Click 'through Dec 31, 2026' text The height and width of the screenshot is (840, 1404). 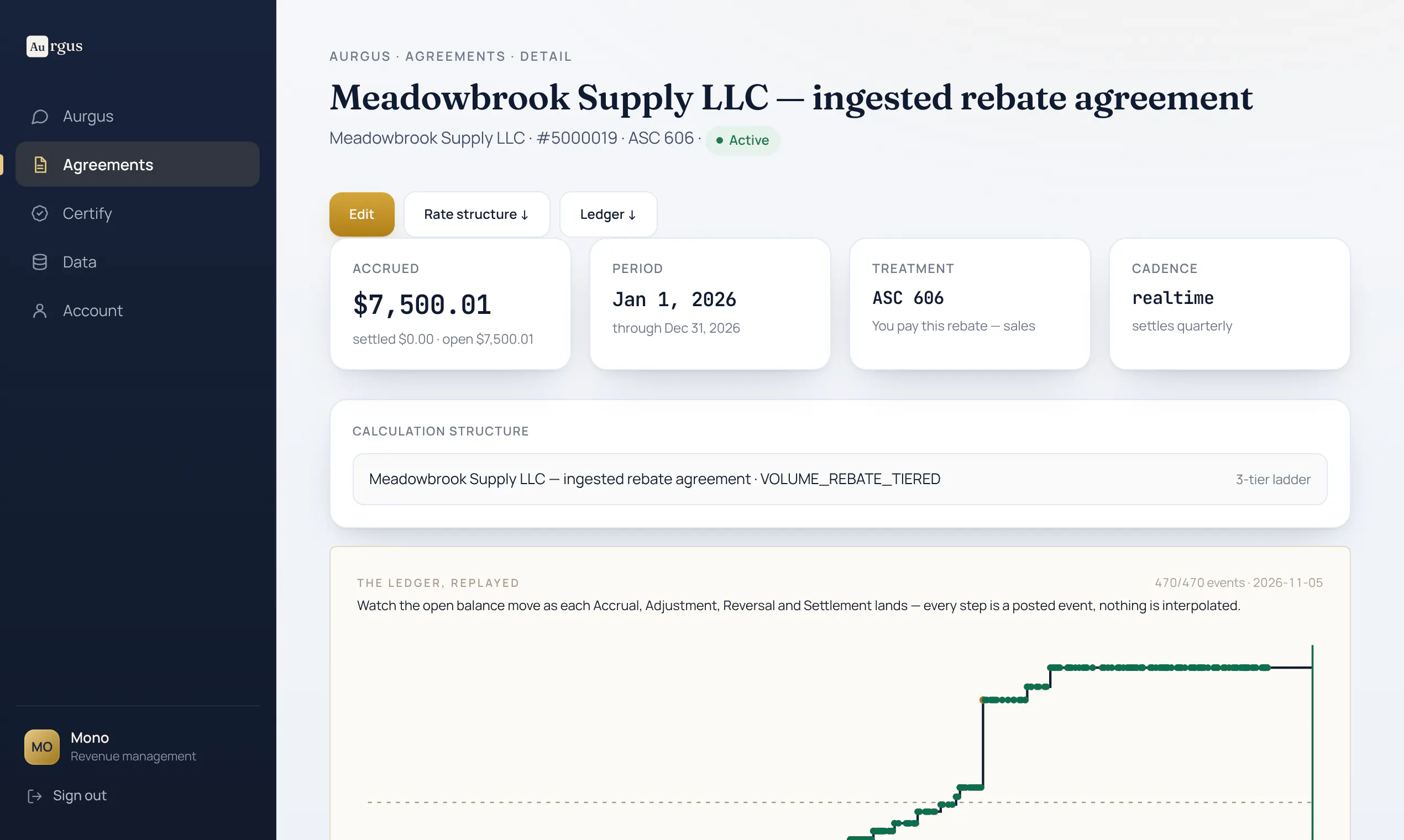coord(676,328)
